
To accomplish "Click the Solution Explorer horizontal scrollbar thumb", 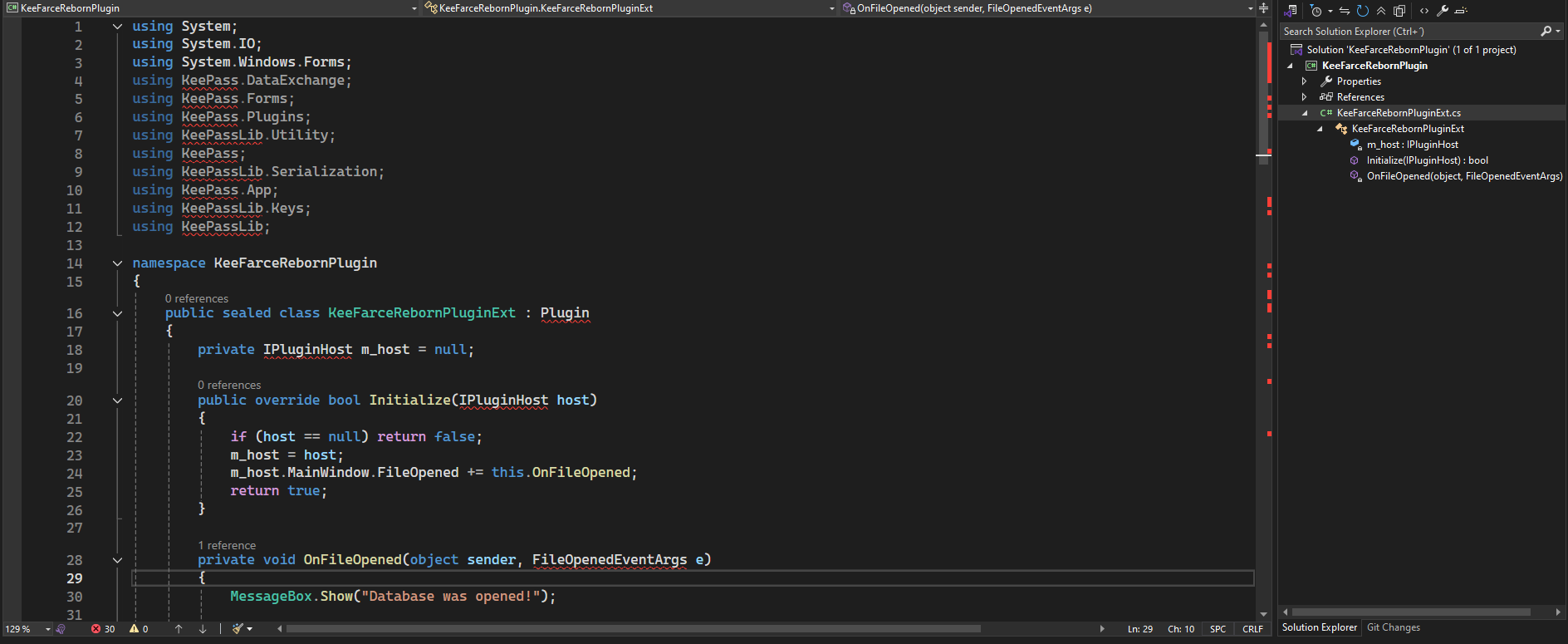I will click(1411, 612).
